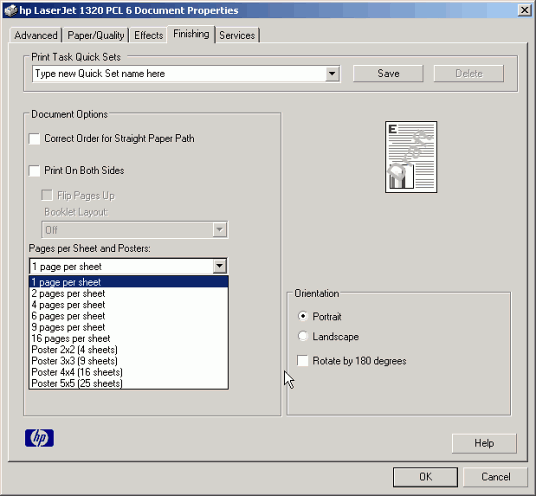The height and width of the screenshot is (496, 536).
Task: Check Rotate by 180 degrees
Action: click(303, 361)
